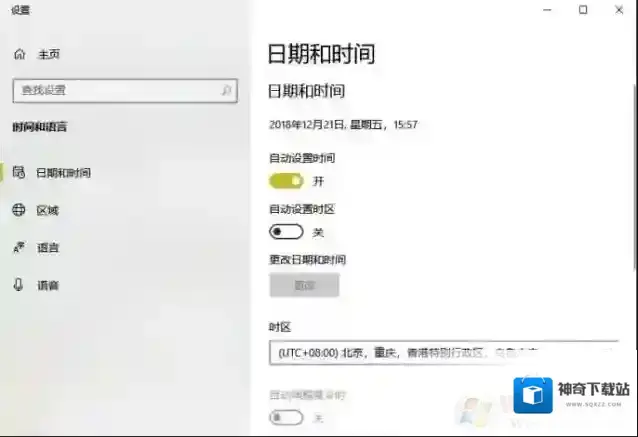The width and height of the screenshot is (638, 437).
Task: Click the magnifier icon in 查找设置 box
Action: tap(227, 90)
